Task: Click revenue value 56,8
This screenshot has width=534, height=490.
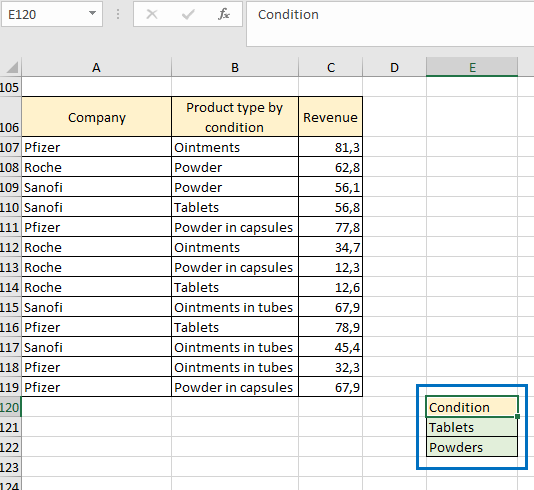Action: coord(330,207)
